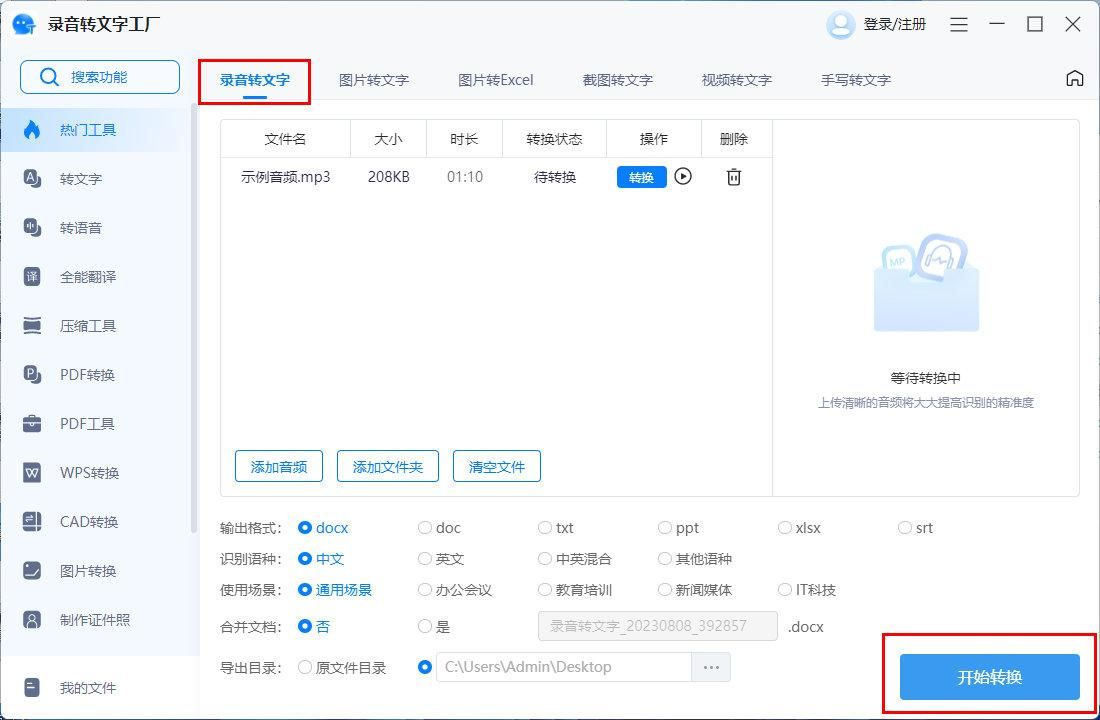Viewport: 1100px width, 720px height.
Task: Click the 搜索功能 search box
Action: [100, 77]
